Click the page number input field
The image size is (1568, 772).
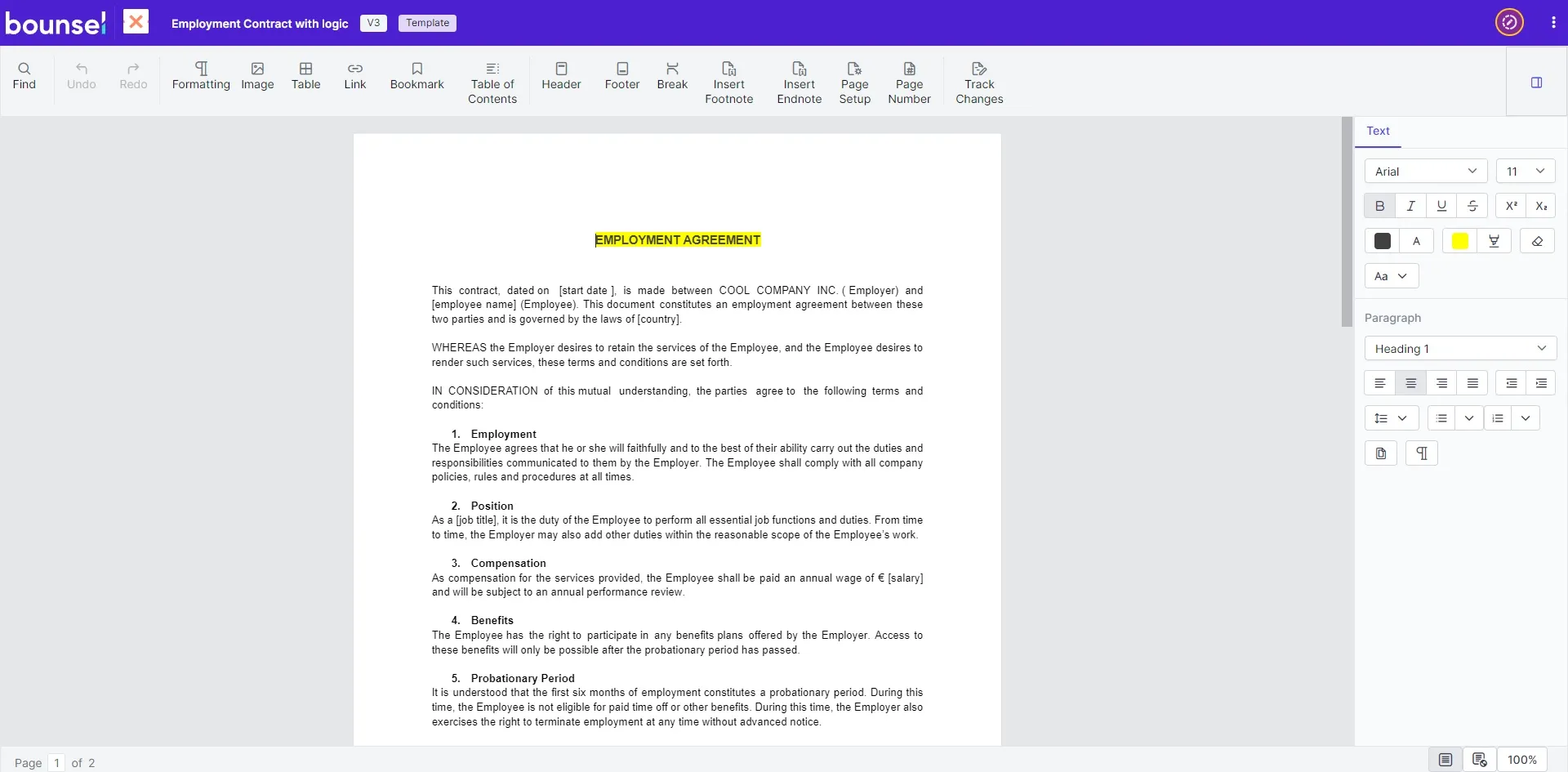click(56, 762)
